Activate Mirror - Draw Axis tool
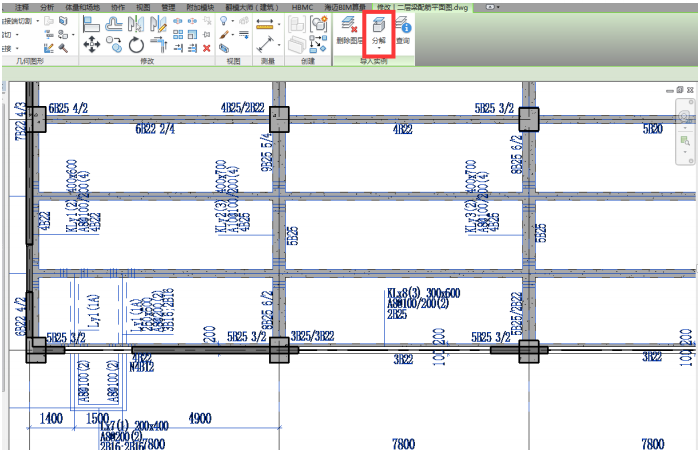 point(158,24)
